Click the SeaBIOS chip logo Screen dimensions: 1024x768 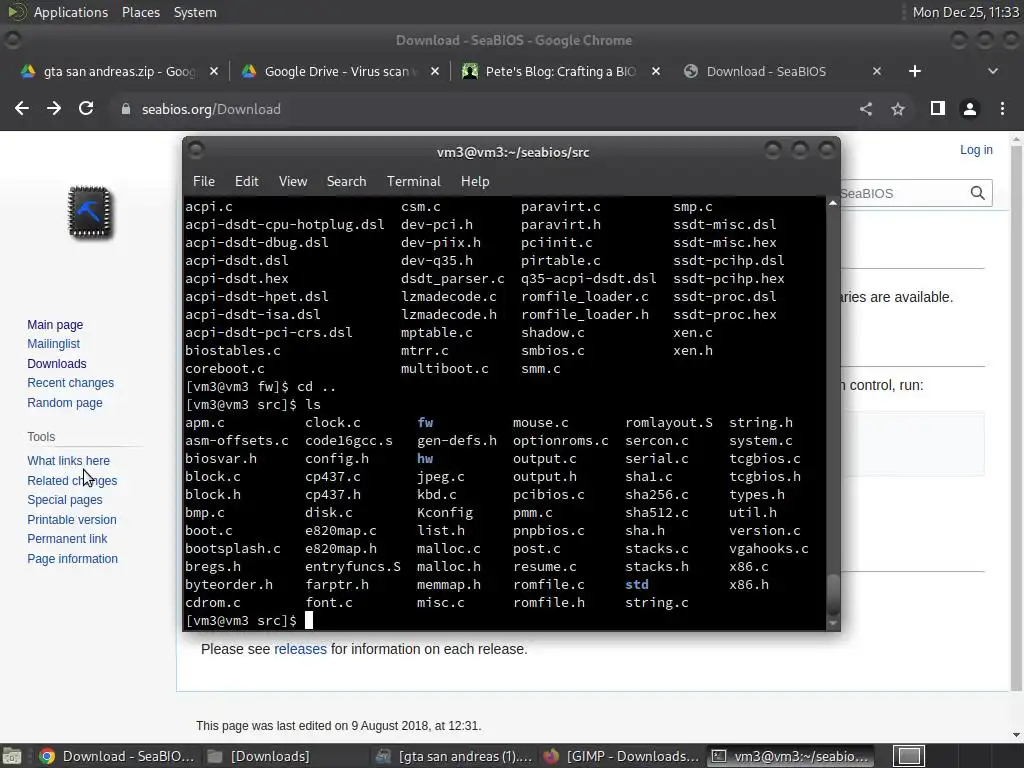coord(90,212)
